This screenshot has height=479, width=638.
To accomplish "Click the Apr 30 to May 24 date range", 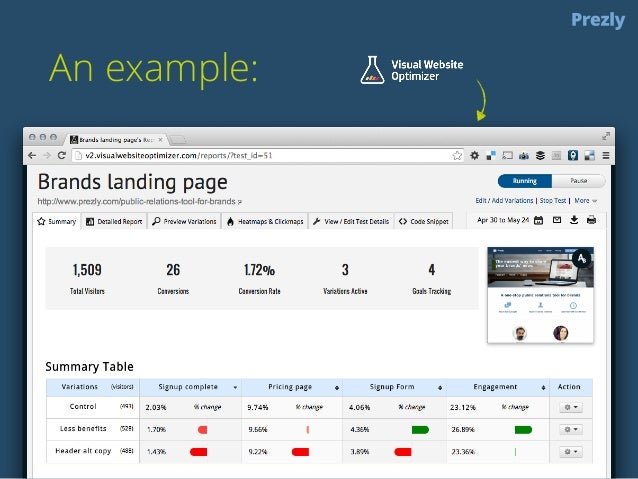I will point(503,220).
